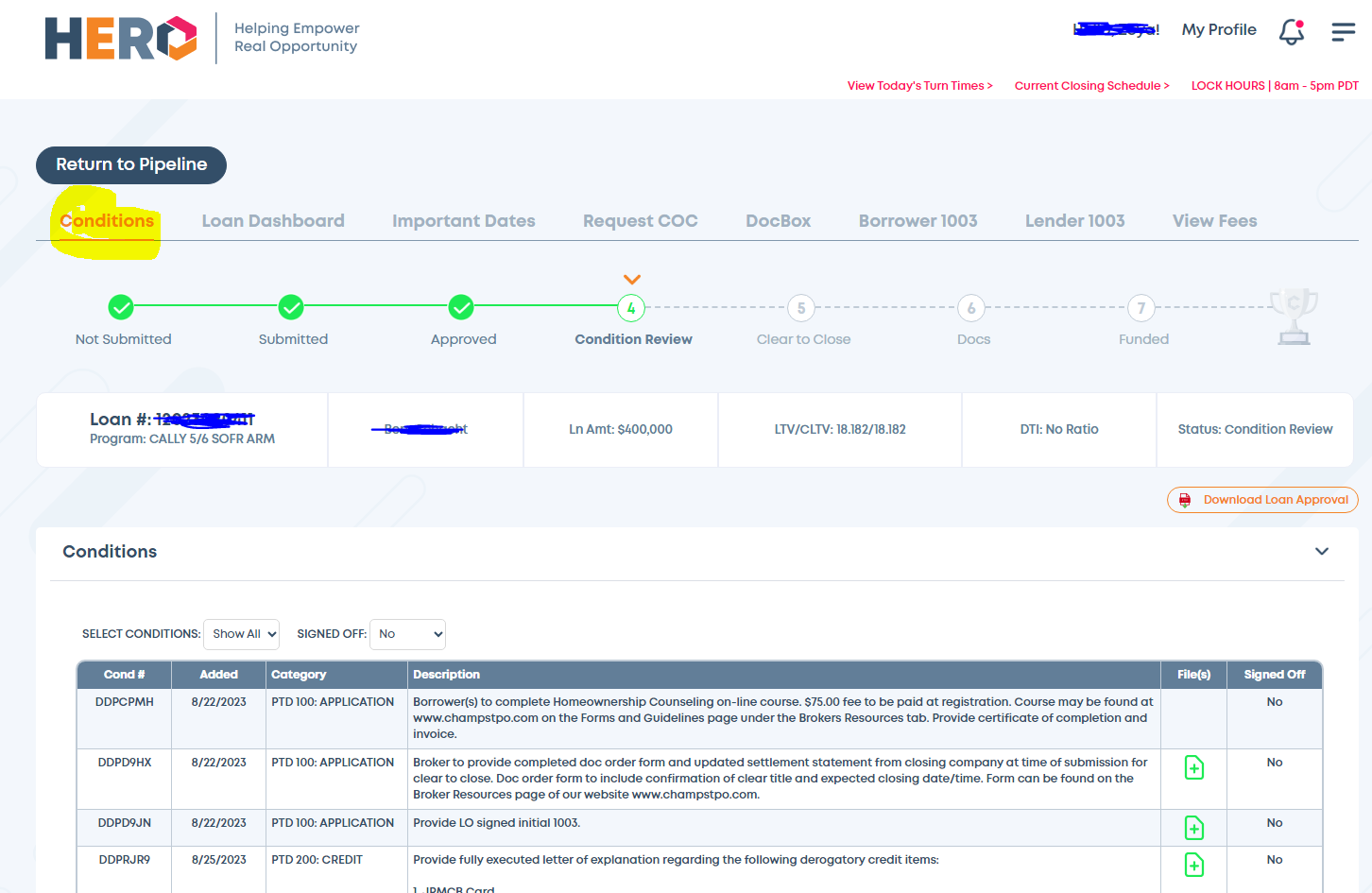Select condition number DDPCPMH
The width and height of the screenshot is (1372, 893).
click(125, 702)
